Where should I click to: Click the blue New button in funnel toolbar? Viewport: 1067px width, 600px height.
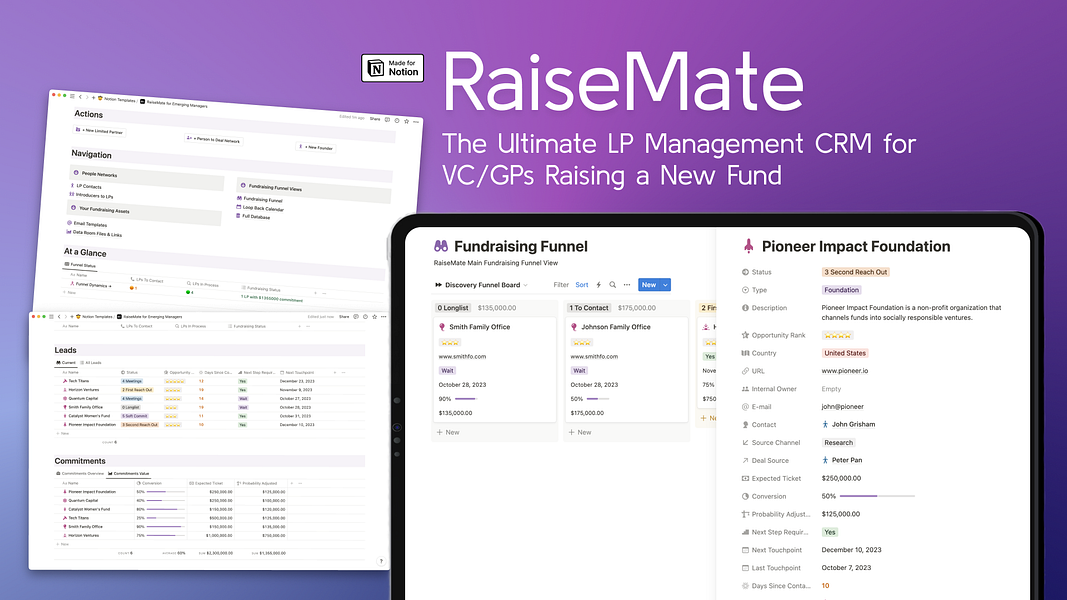click(x=649, y=285)
